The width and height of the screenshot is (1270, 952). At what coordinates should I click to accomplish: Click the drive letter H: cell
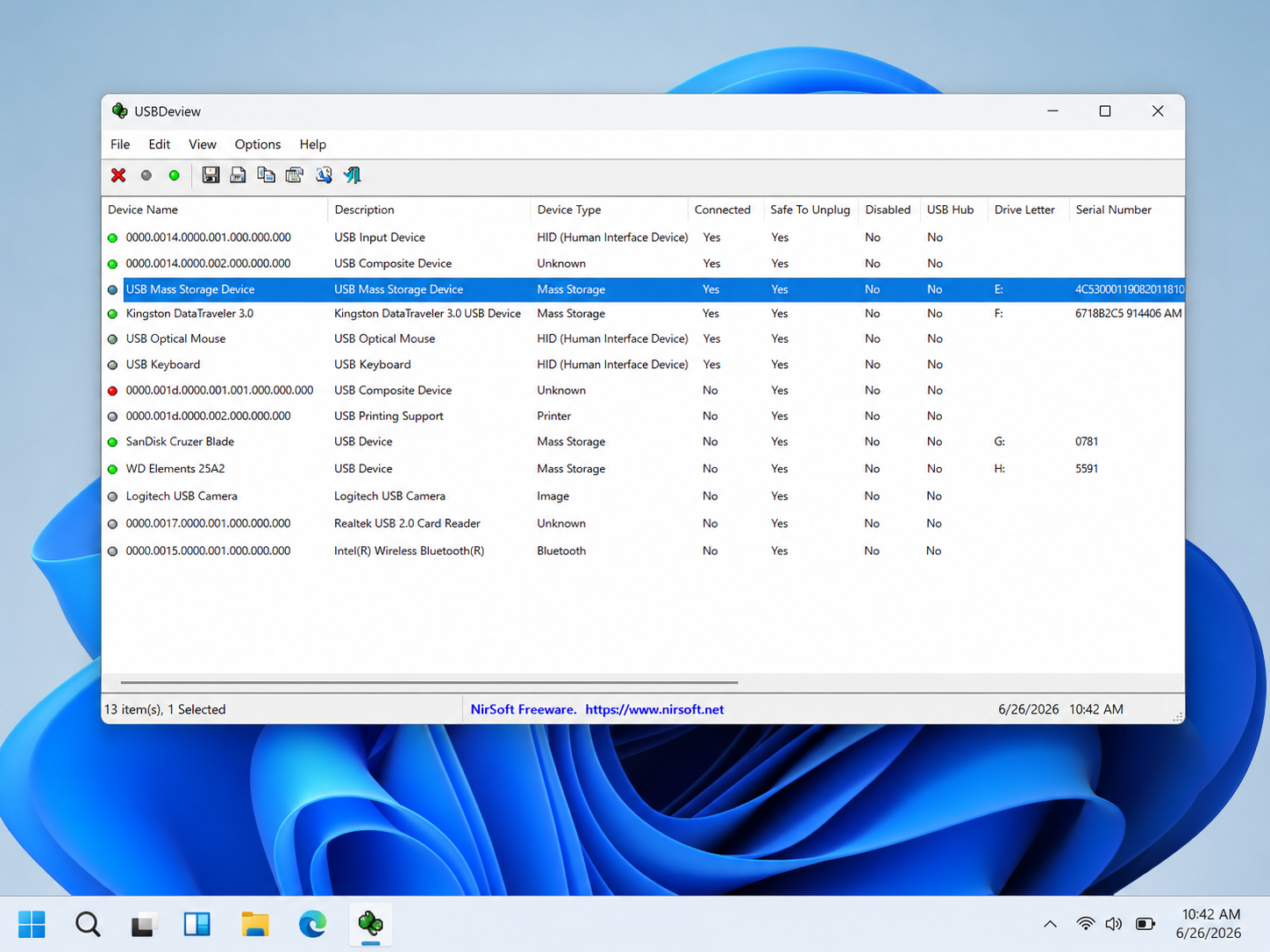tap(1000, 469)
